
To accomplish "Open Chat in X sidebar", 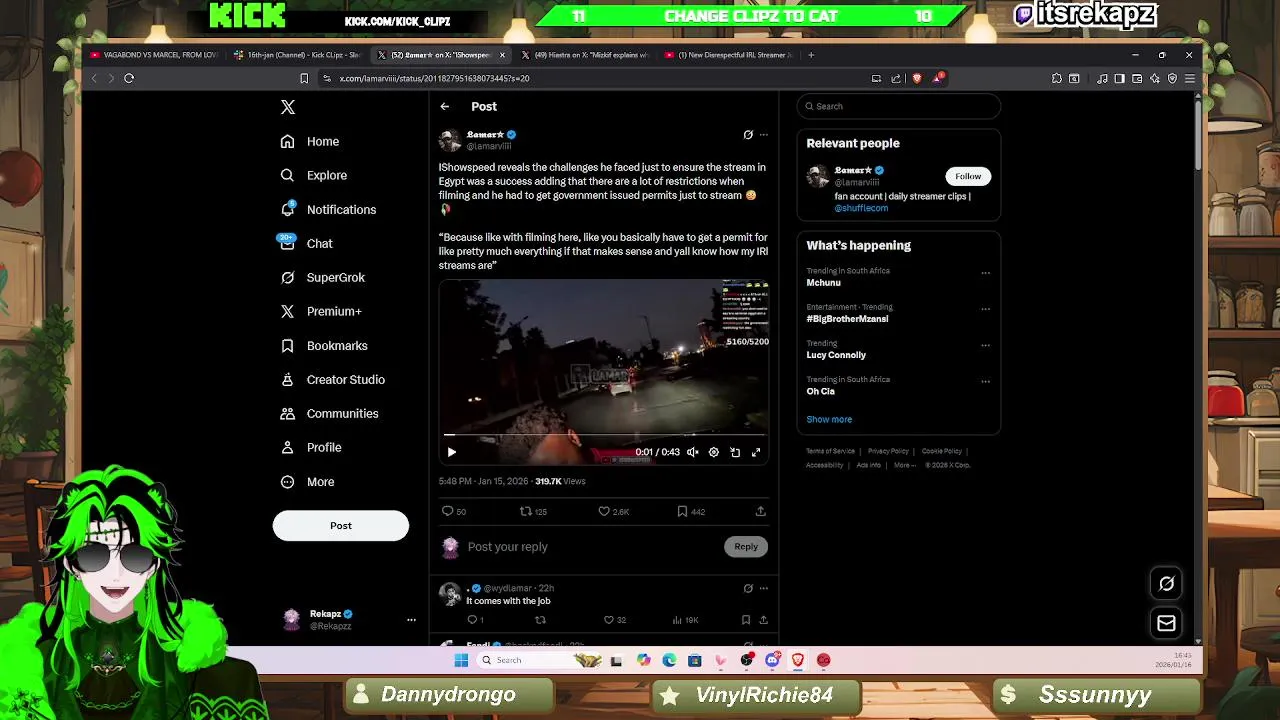I will [x=306, y=244].
